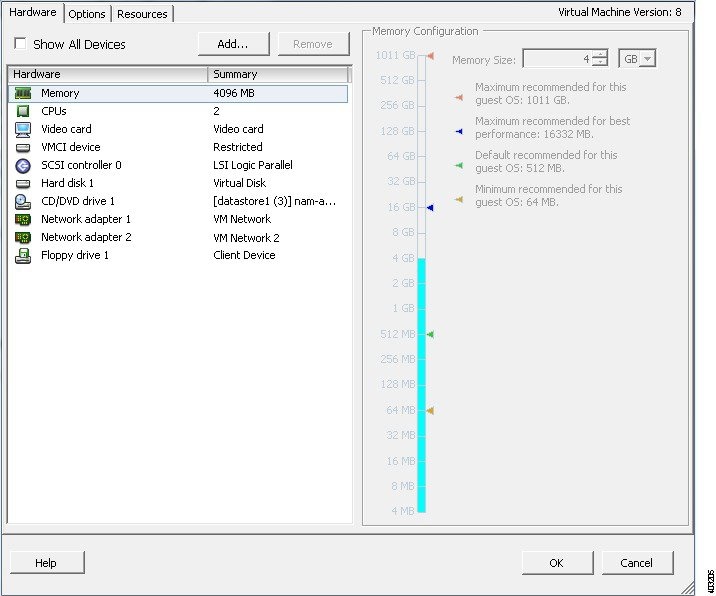Image resolution: width=716 pixels, height=596 pixels.
Task: Click the Virtual Disk summary text
Action: (240, 183)
